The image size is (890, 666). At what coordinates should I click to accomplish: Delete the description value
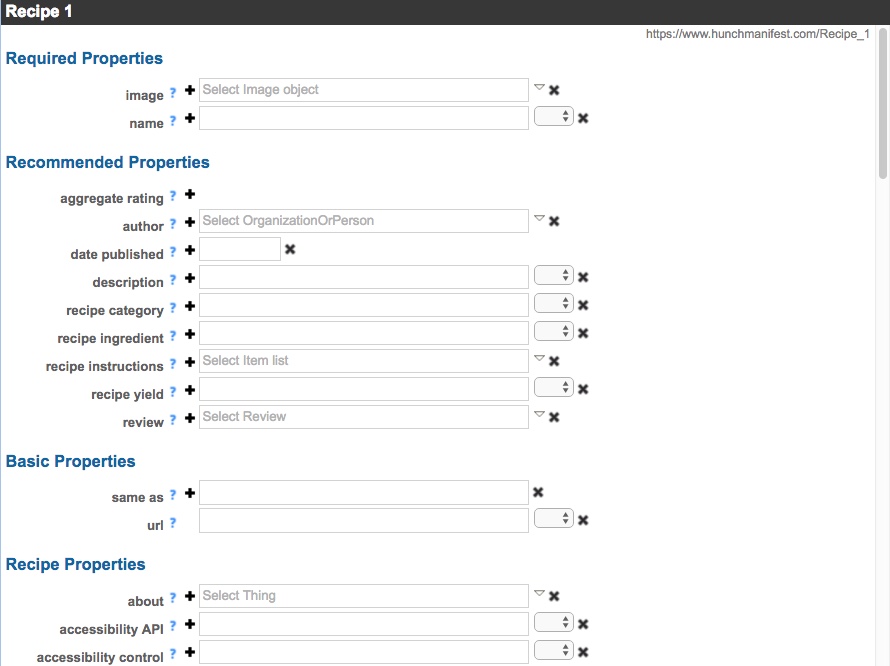coord(583,277)
